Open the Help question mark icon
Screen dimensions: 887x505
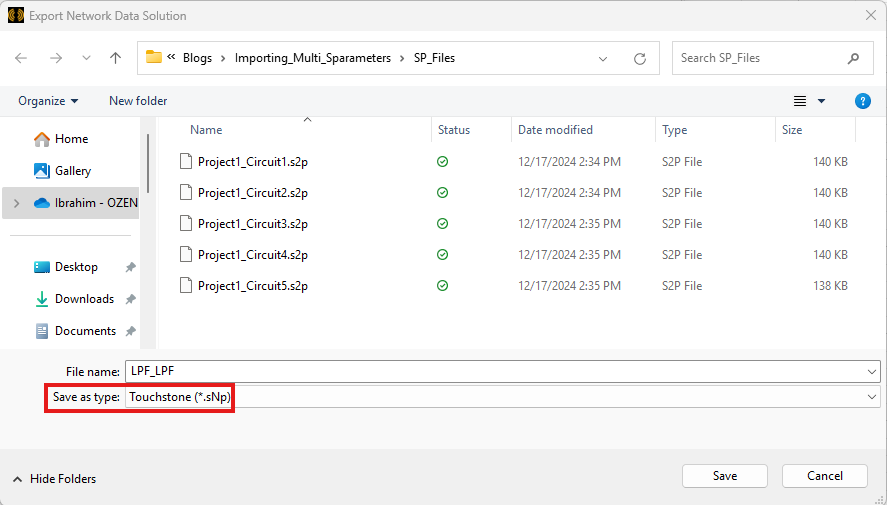[863, 101]
